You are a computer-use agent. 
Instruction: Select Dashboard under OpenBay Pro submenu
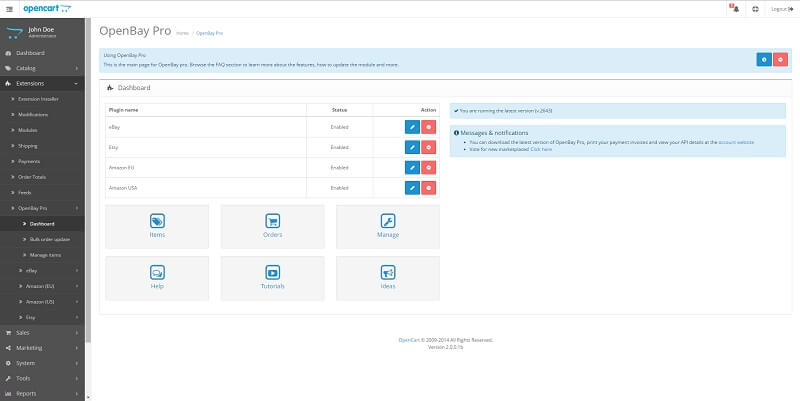tap(42, 223)
